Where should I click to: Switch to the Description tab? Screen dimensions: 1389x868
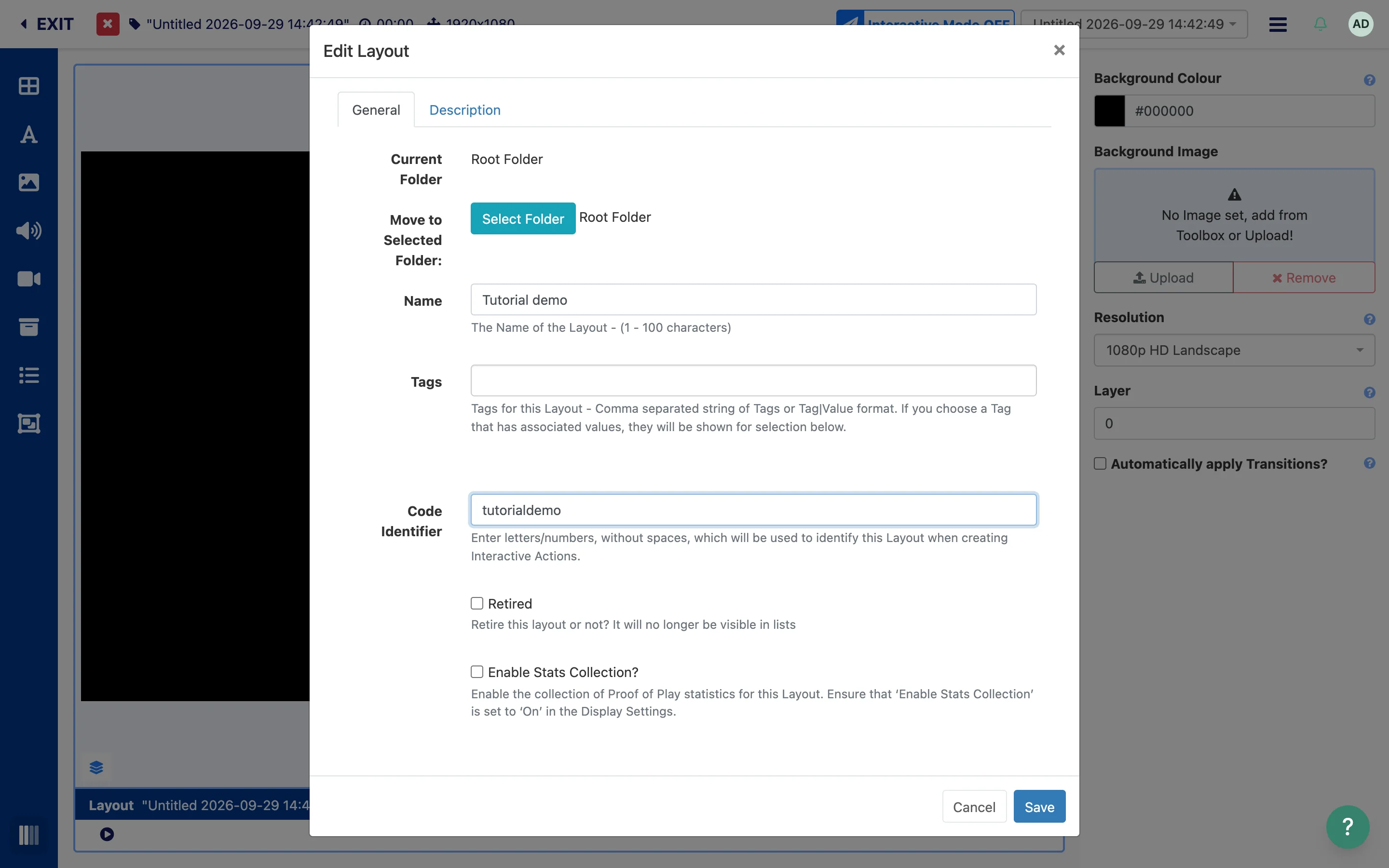coord(465,109)
